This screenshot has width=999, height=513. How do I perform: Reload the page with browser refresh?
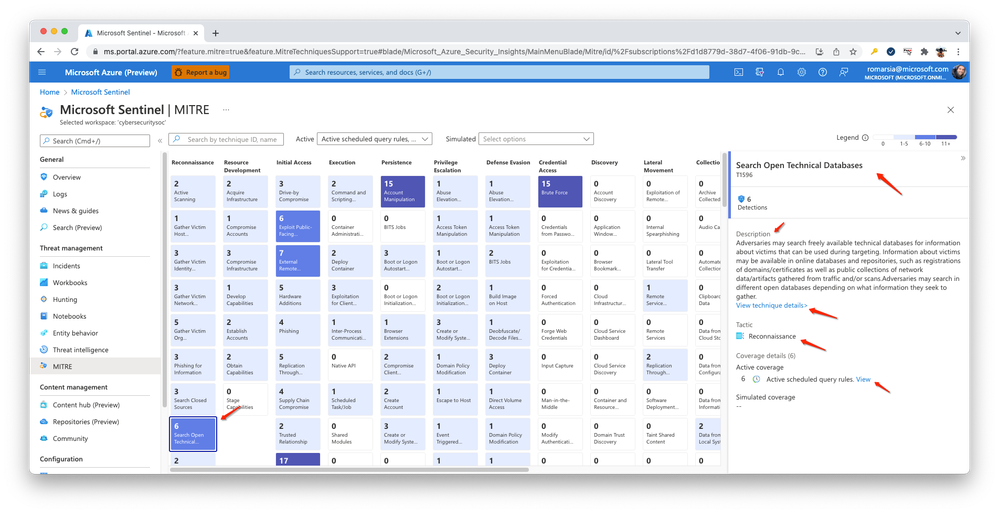[x=74, y=52]
